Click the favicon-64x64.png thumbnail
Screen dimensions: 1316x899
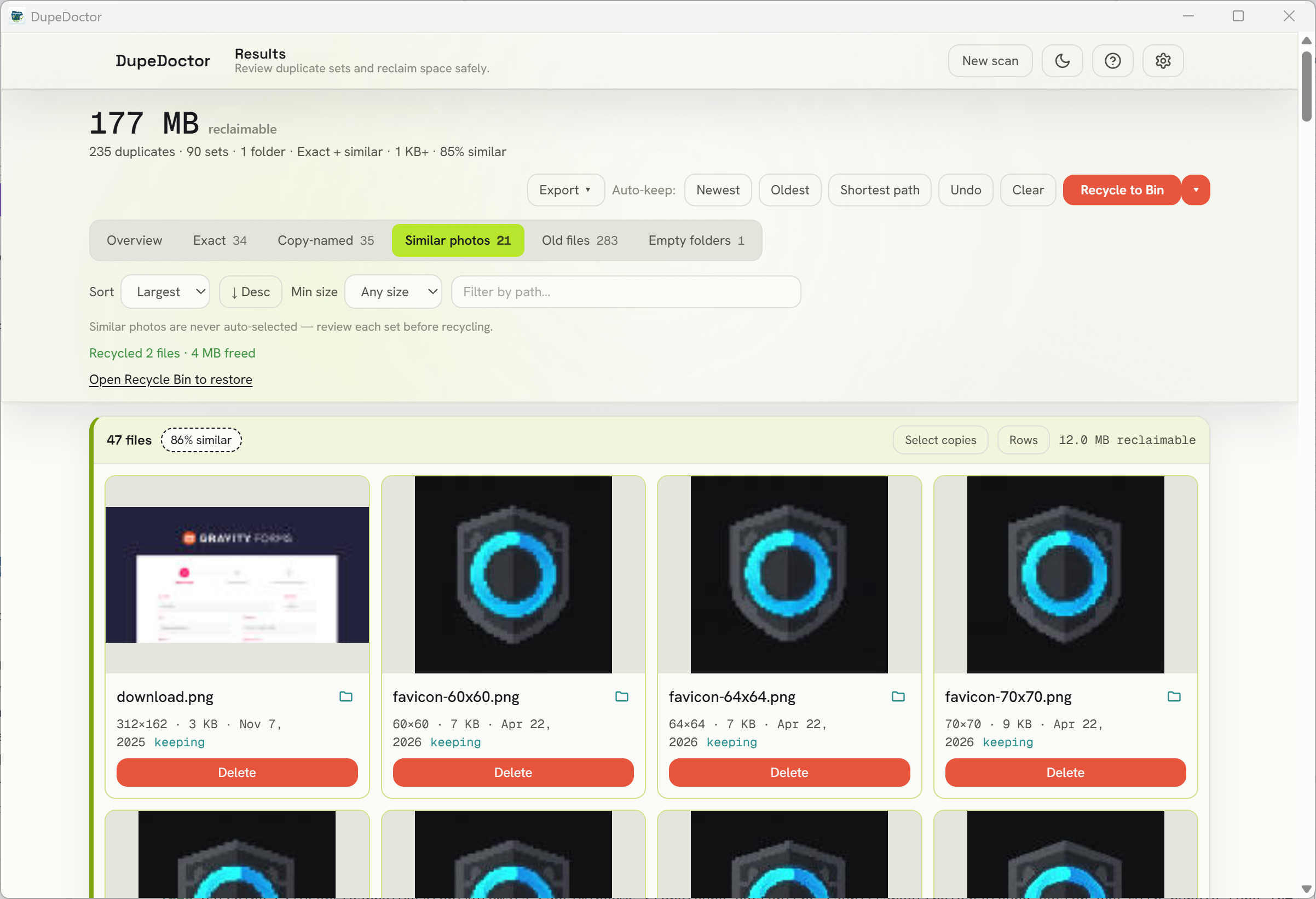789,574
